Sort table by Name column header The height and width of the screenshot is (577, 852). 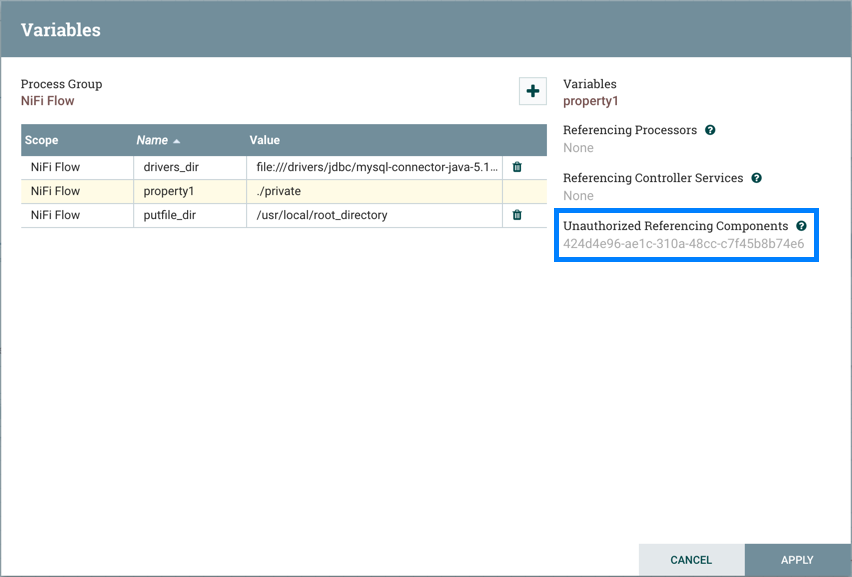coord(150,140)
